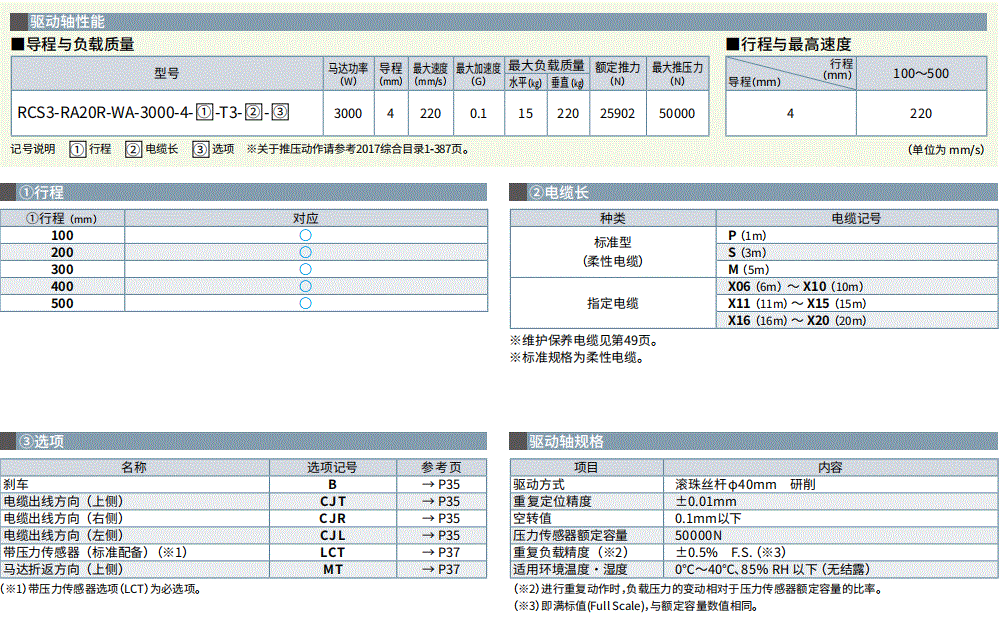Select the cable code 'M (5m)'

point(748,269)
